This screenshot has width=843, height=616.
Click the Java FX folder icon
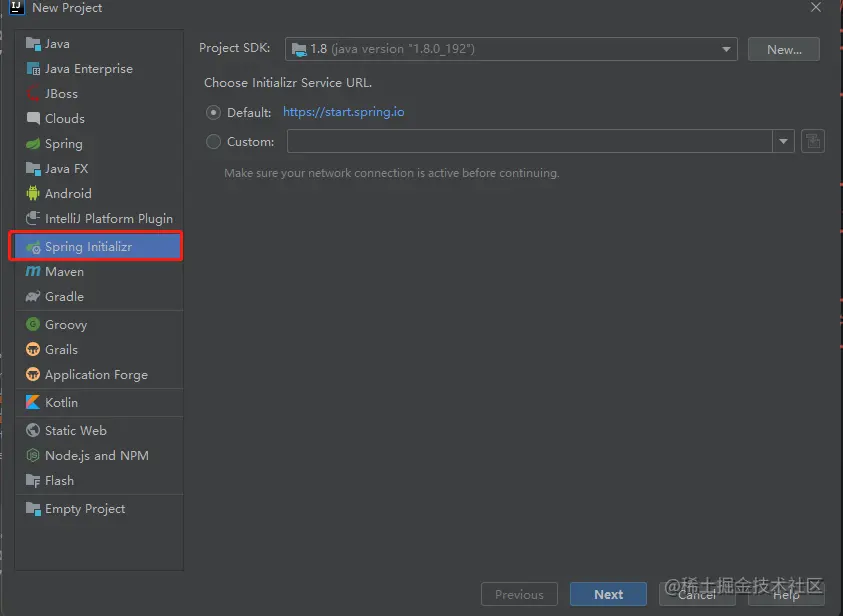pos(33,169)
